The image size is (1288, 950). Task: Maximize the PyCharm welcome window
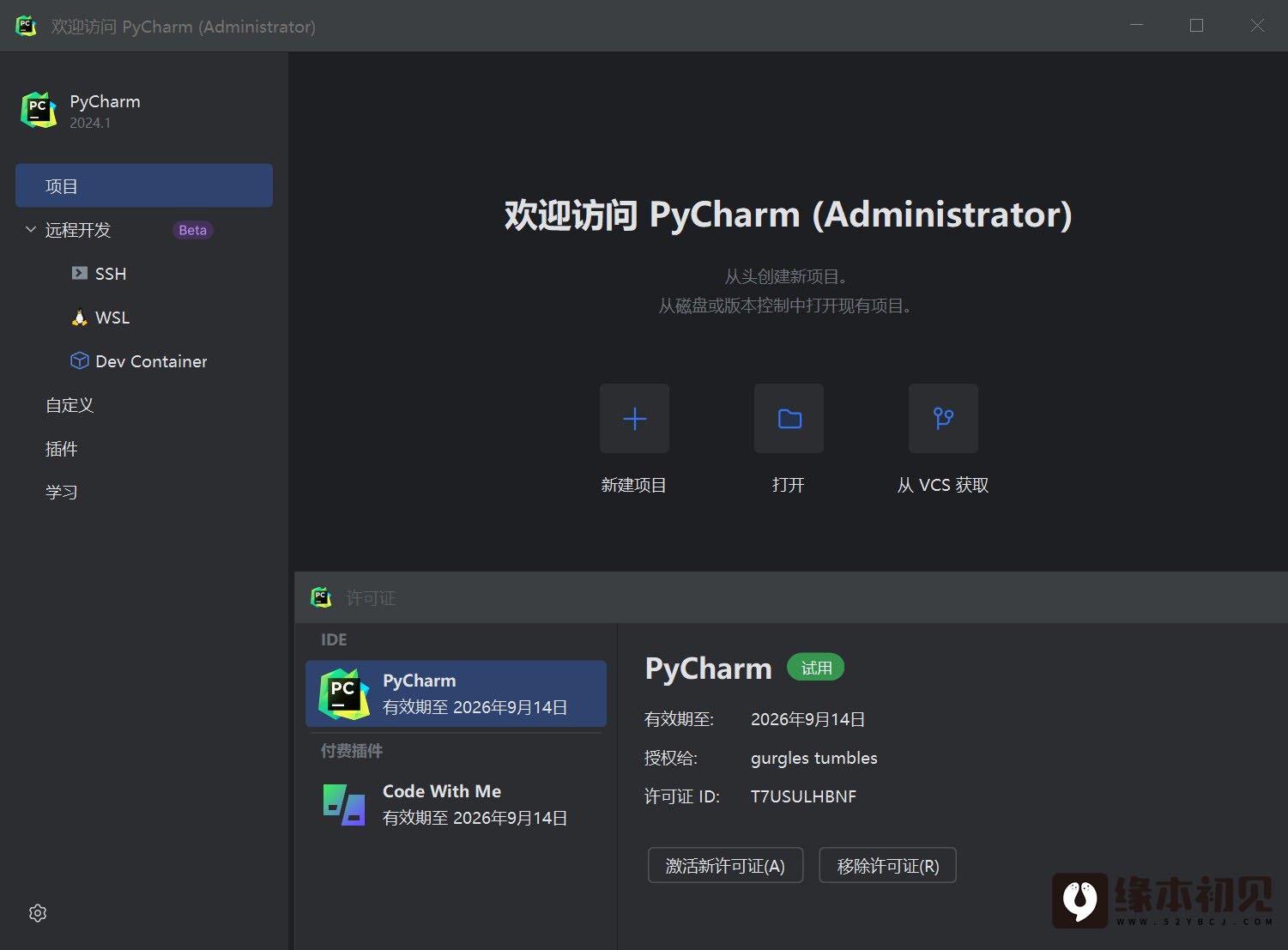(x=1196, y=26)
